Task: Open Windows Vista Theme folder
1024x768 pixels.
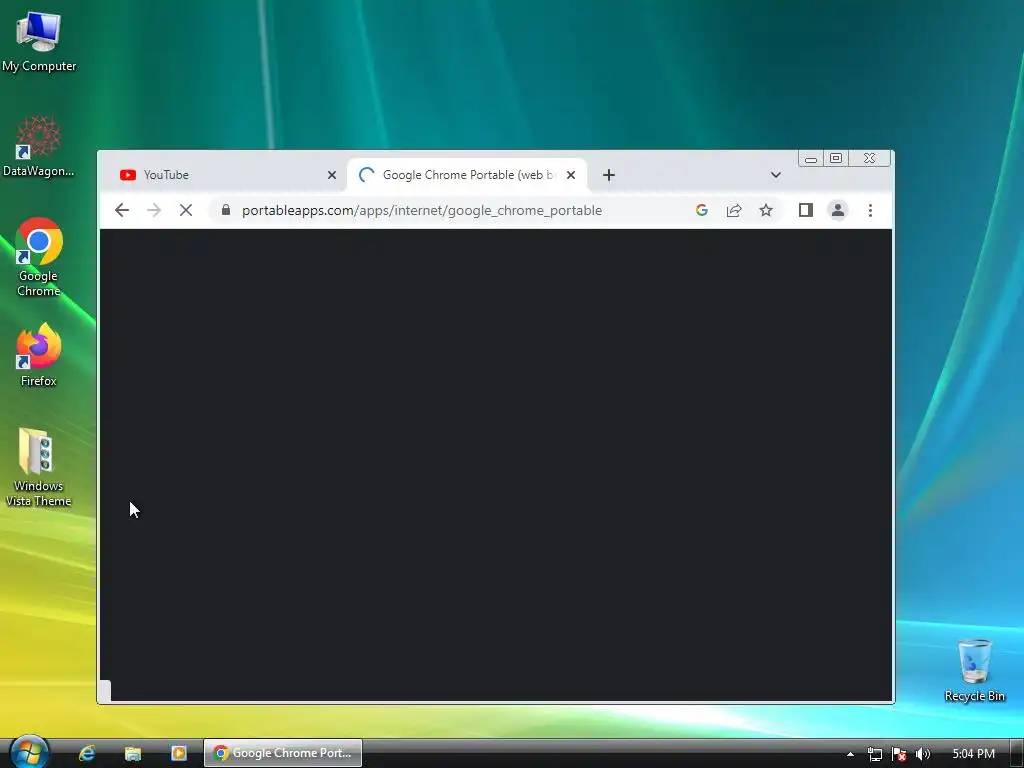Action: (39, 467)
